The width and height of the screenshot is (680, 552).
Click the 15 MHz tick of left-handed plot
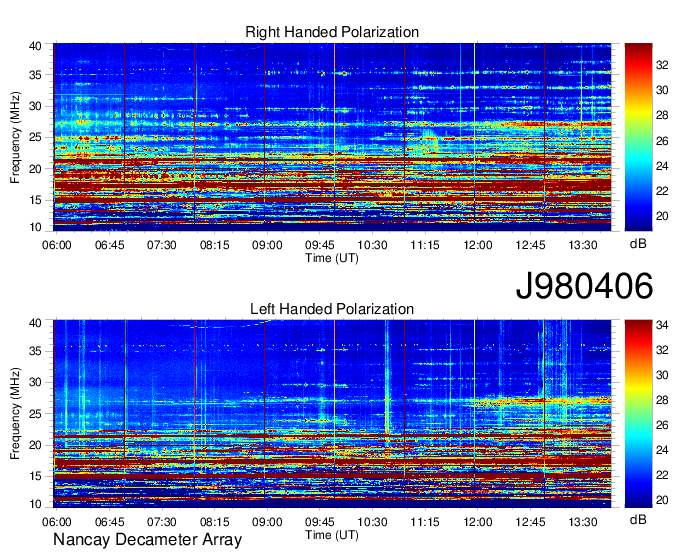pyautogui.click(x=35, y=476)
